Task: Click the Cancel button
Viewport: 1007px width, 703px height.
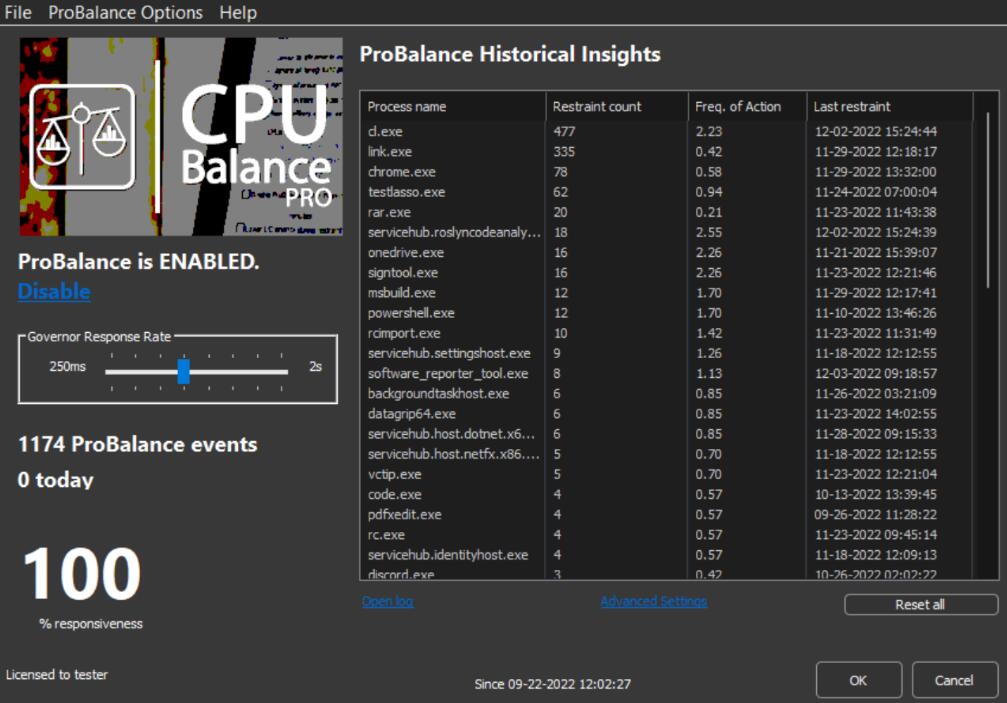Action: pyautogui.click(x=954, y=680)
